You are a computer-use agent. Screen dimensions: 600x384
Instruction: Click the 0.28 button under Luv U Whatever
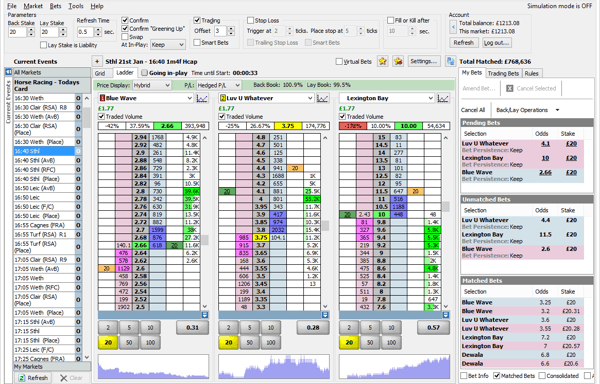point(313,328)
